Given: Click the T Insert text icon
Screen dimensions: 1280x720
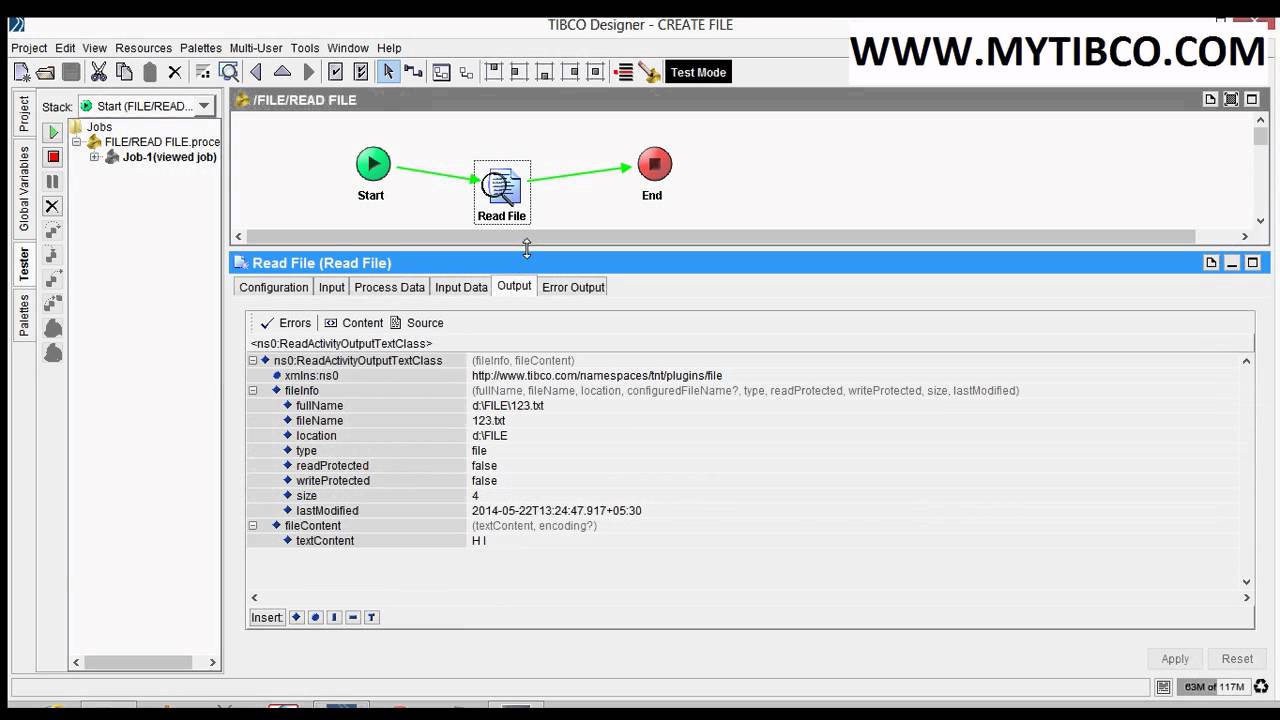Looking at the screenshot, I should click(371, 617).
